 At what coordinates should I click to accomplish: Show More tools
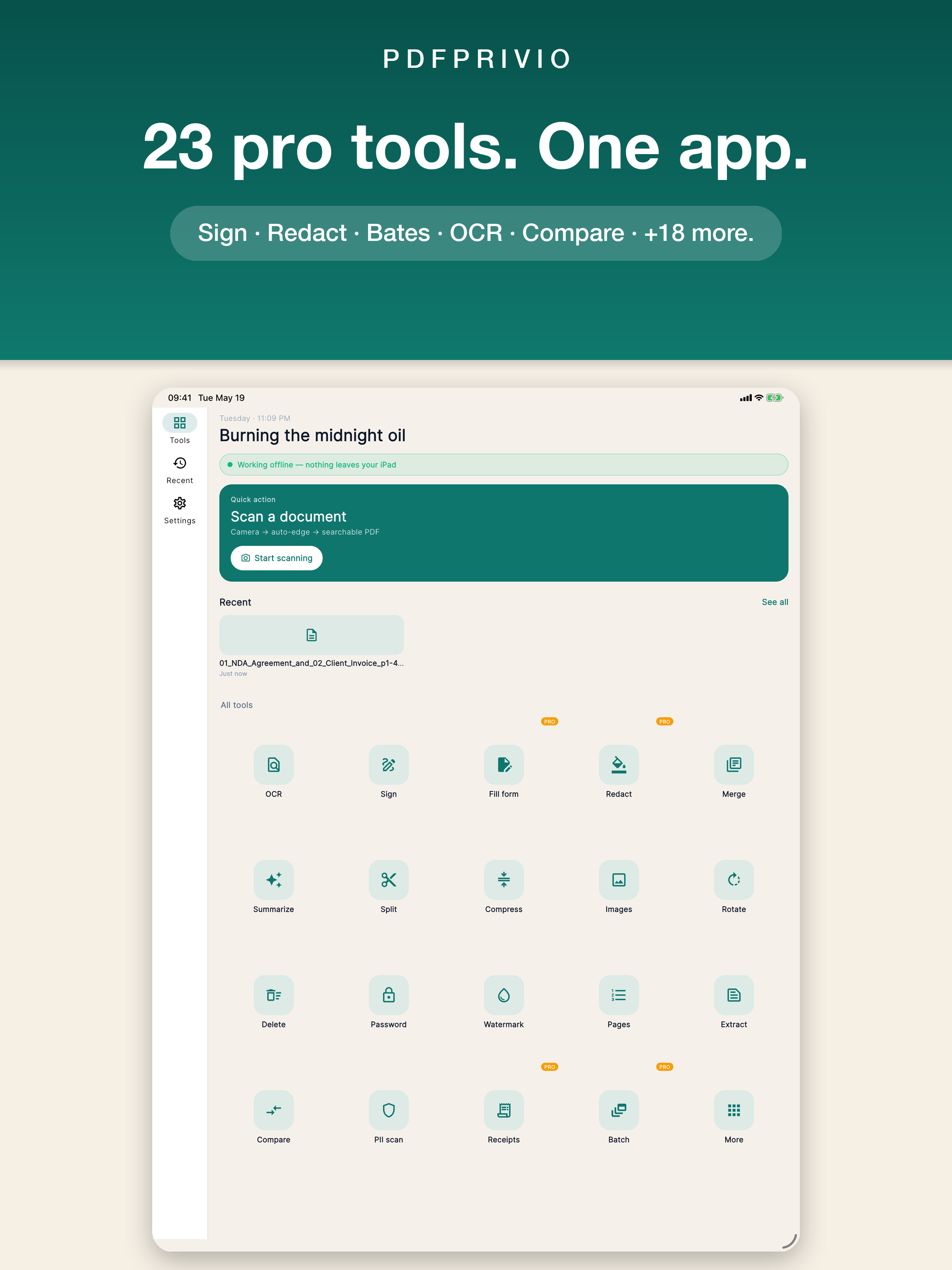point(734,1110)
